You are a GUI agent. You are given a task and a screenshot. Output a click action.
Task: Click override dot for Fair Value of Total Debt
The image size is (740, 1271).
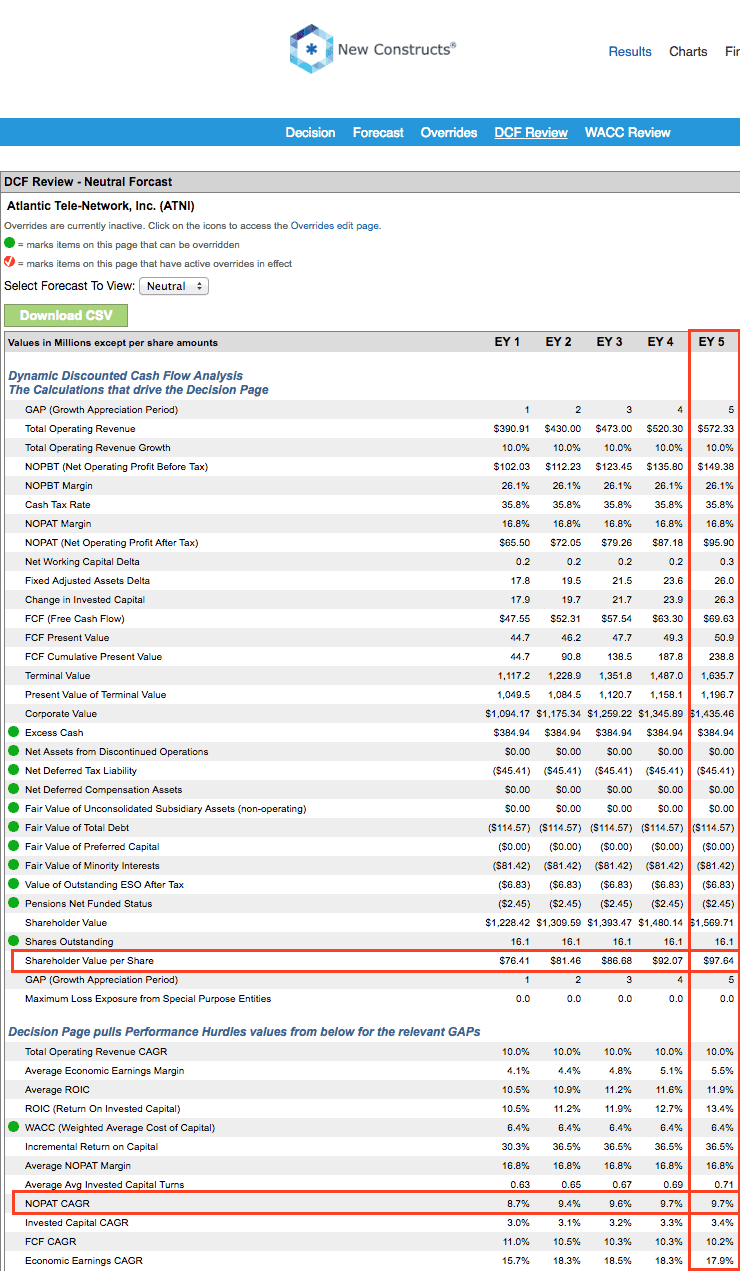(x=13, y=827)
